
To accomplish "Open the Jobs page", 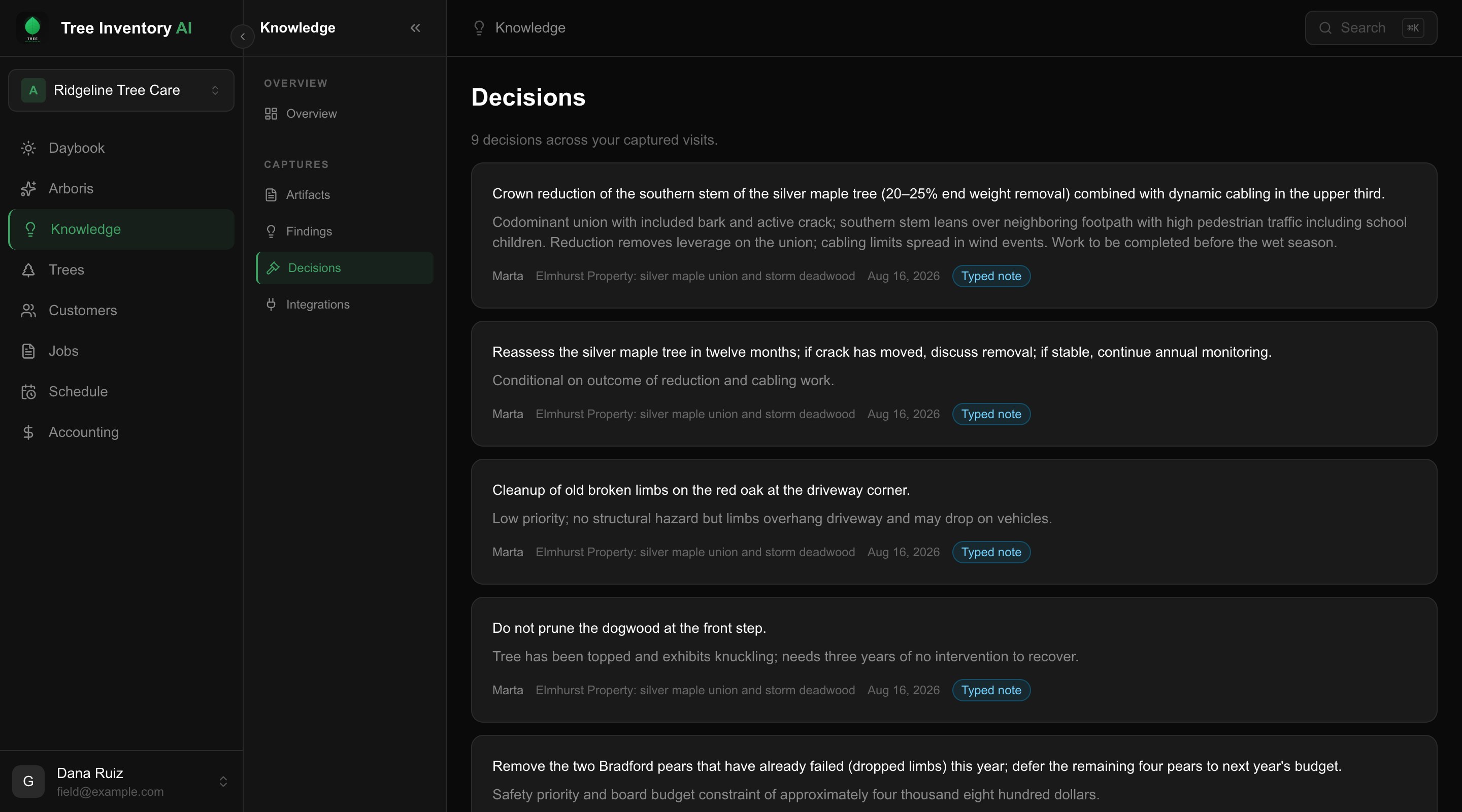I will 121,351.
